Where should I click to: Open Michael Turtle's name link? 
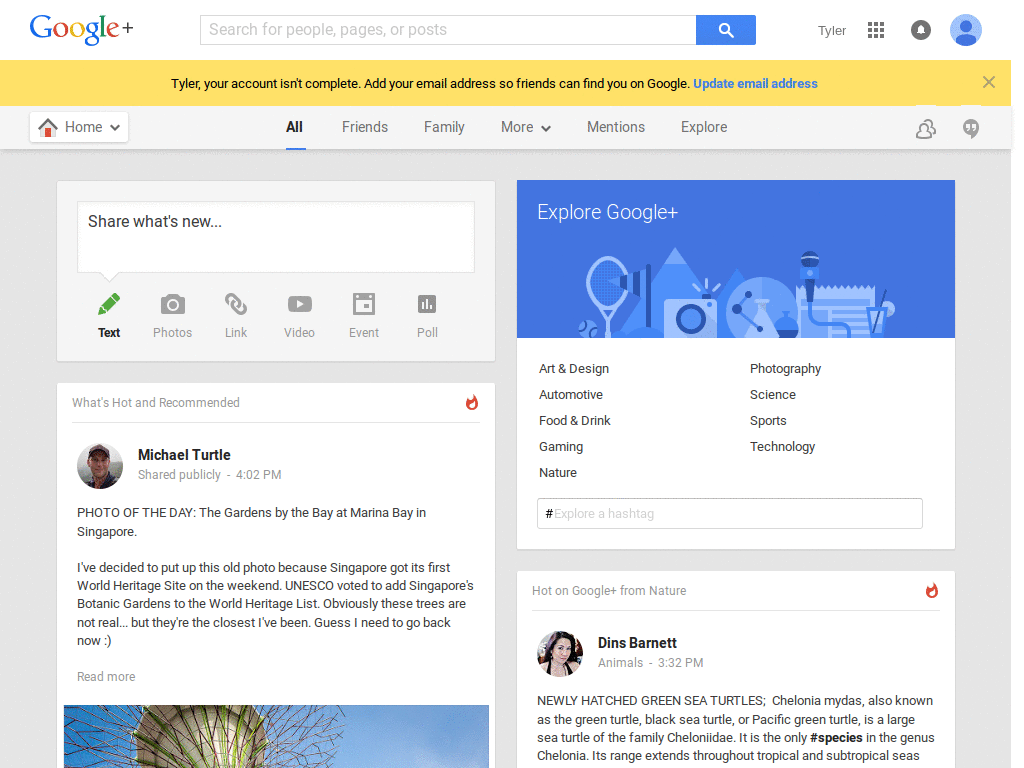(184, 455)
